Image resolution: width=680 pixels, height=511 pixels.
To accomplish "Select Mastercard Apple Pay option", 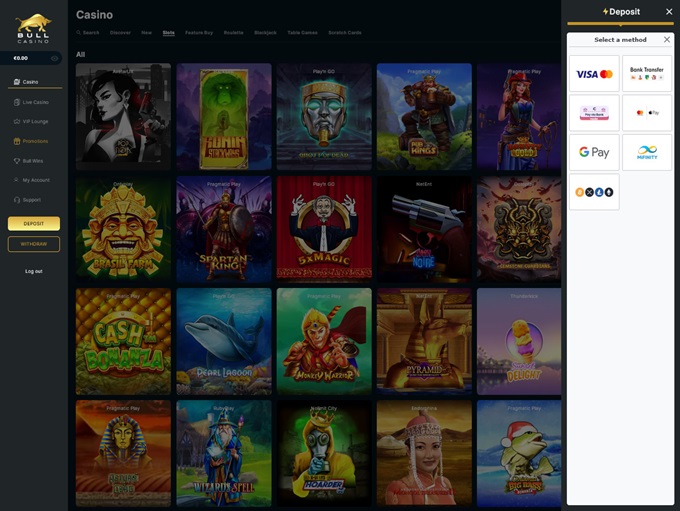I will [647, 113].
